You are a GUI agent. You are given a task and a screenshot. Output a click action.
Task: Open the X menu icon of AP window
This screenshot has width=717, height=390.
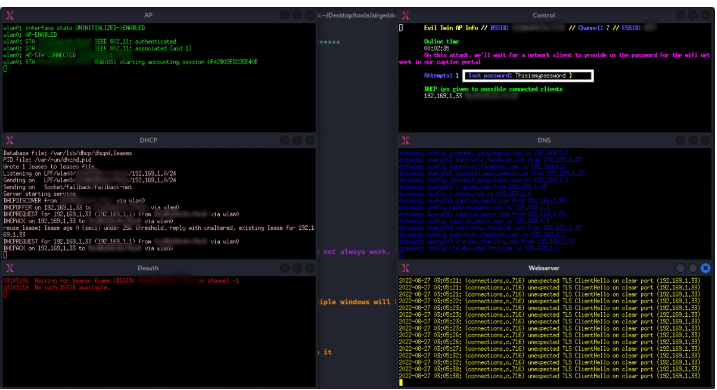[10, 16]
